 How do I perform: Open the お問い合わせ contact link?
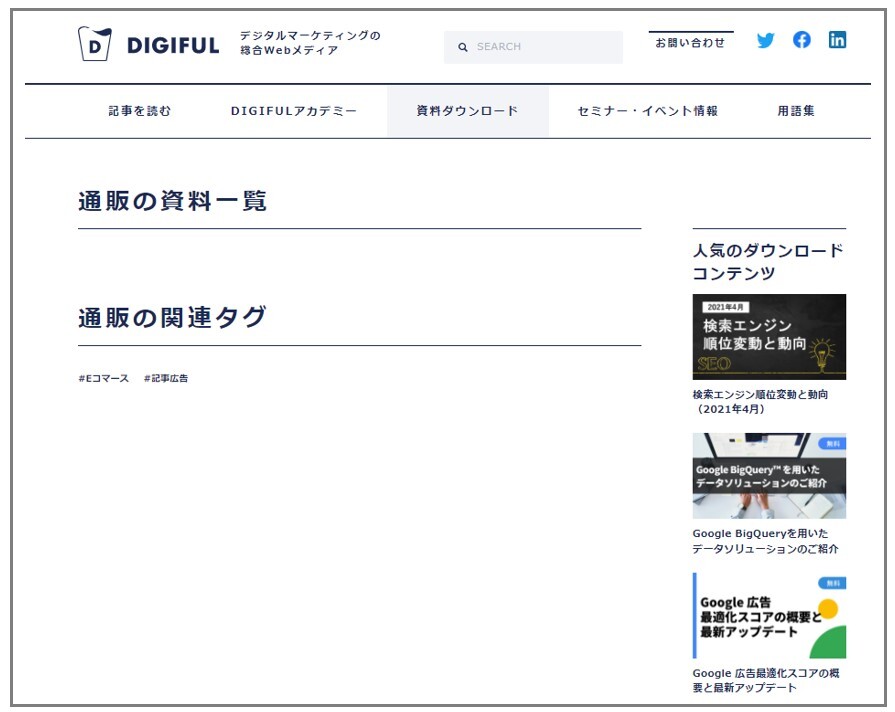(690, 43)
